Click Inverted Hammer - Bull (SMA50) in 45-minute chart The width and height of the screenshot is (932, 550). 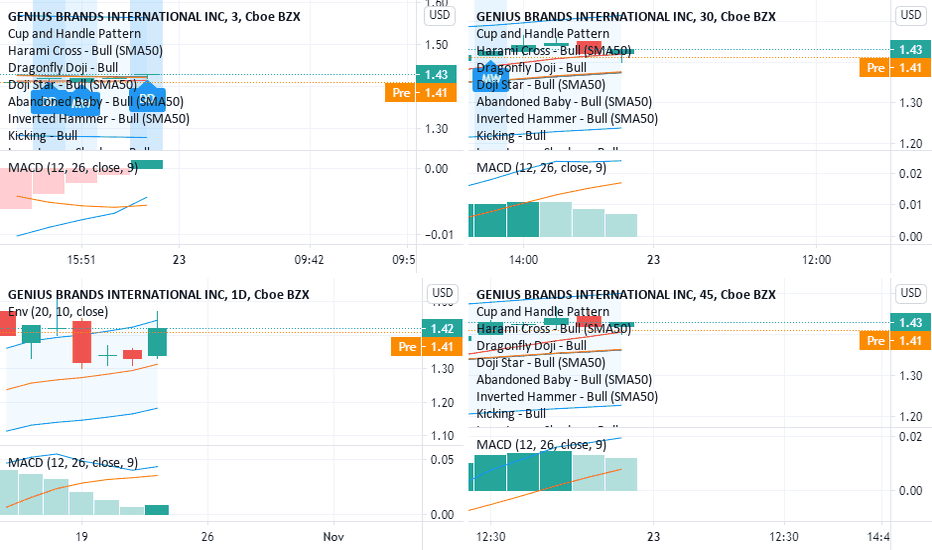[x=567, y=397]
